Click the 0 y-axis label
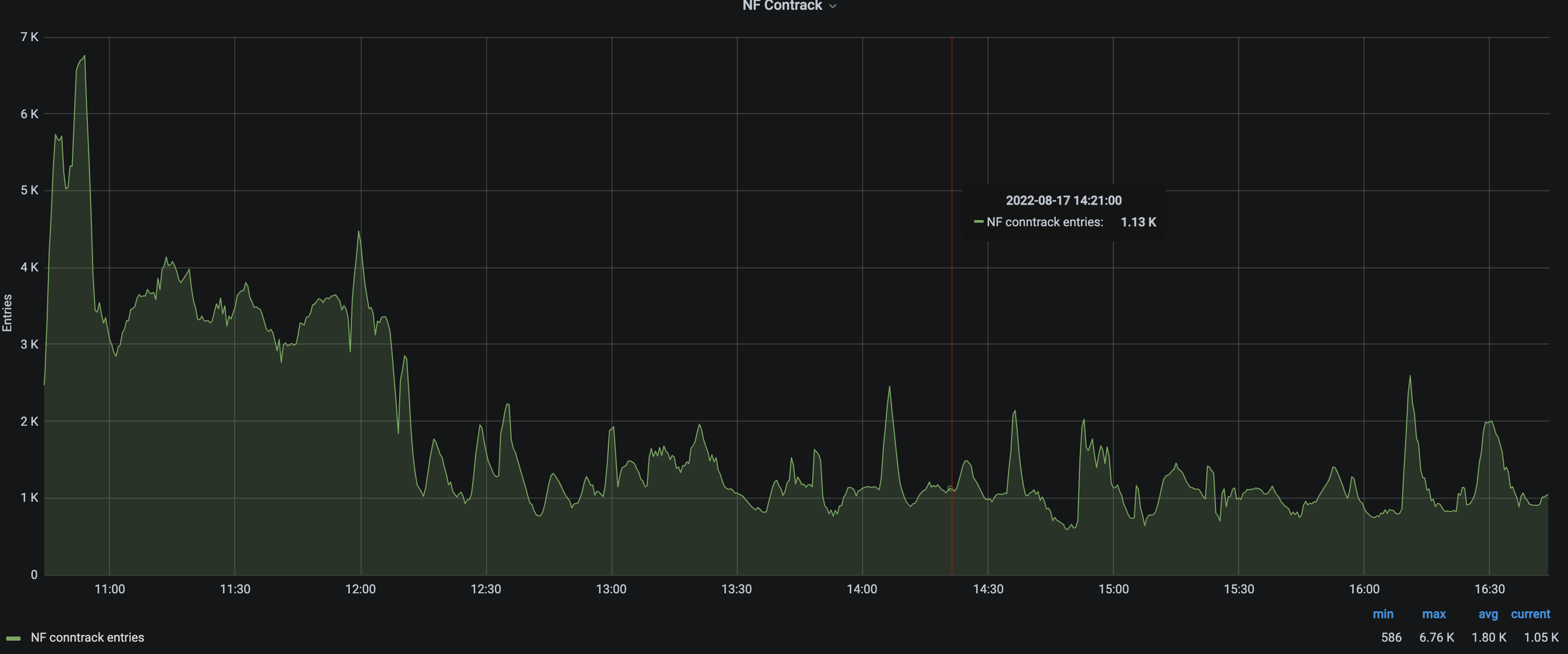1568x654 pixels. point(34,574)
